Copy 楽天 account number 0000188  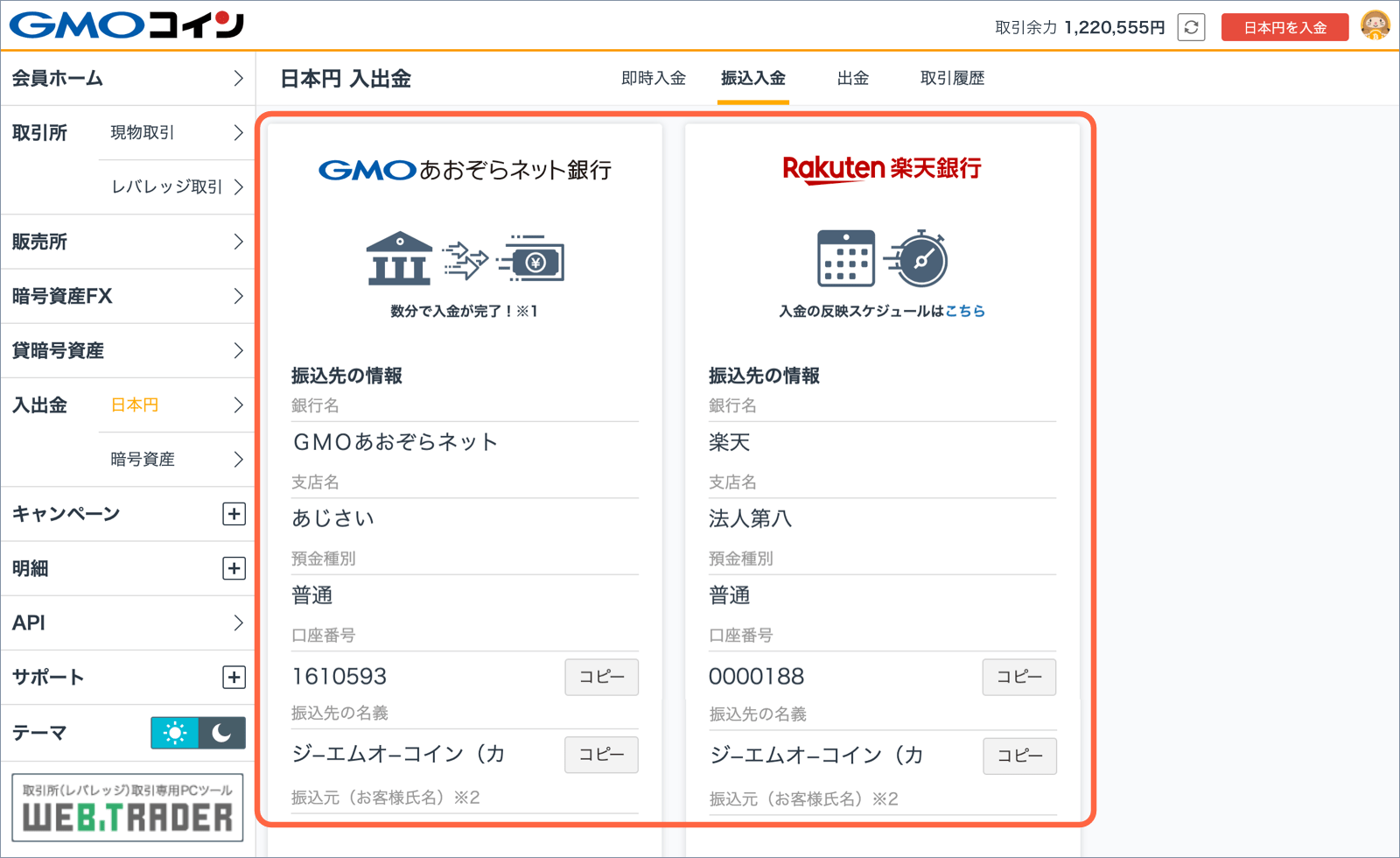coord(1019,677)
